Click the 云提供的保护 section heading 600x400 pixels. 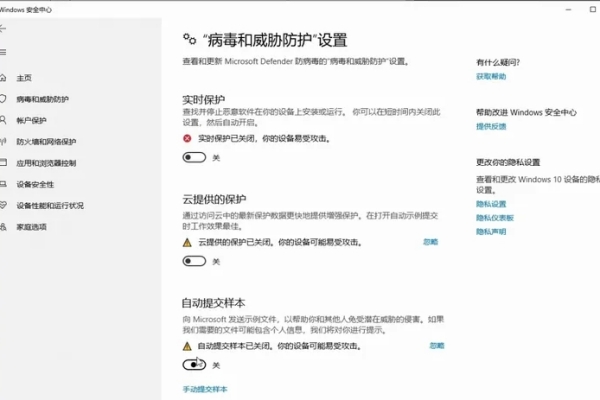[x=214, y=199]
